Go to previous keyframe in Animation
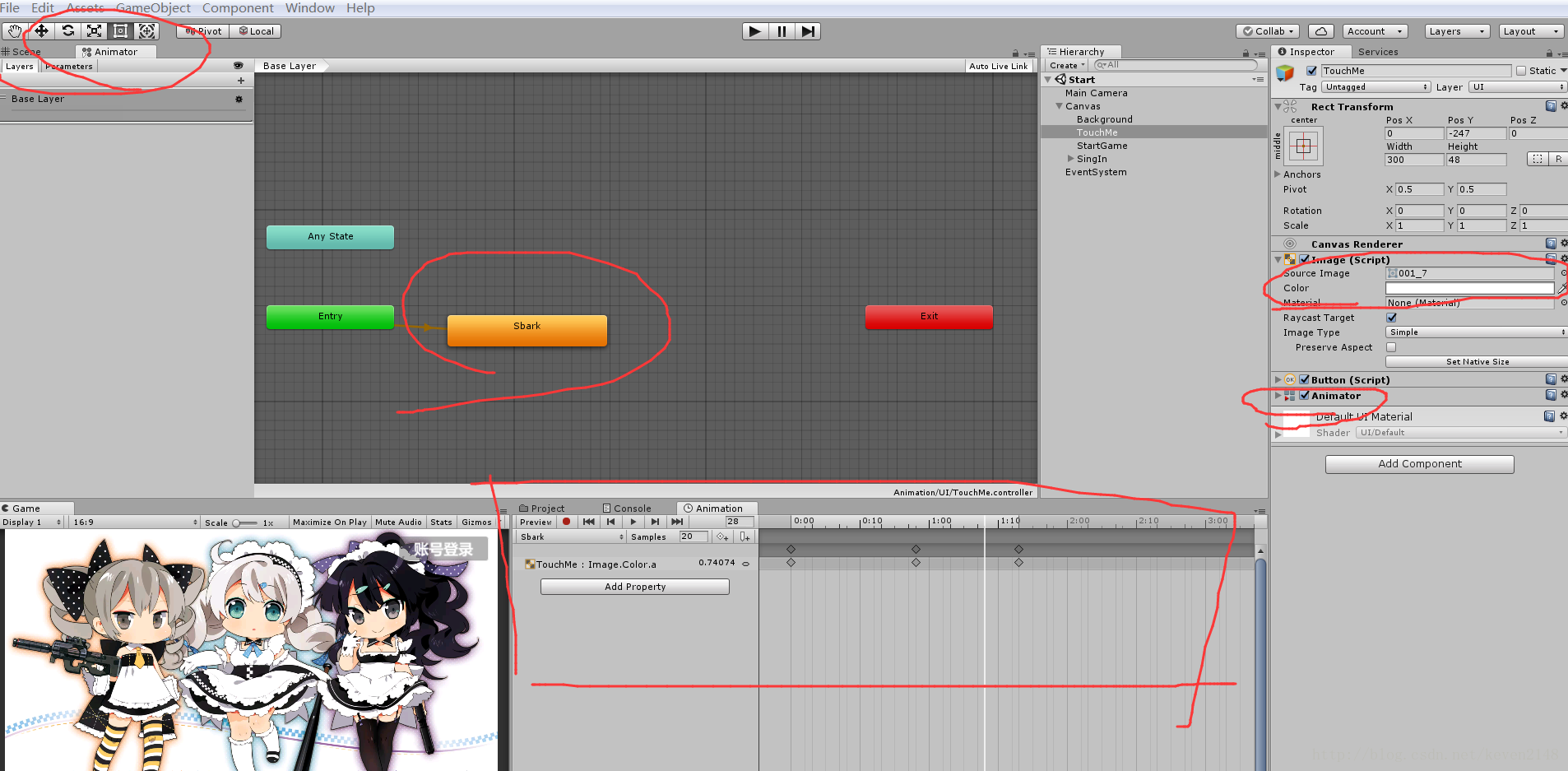Image resolution: width=1568 pixels, height=771 pixels. pyautogui.click(x=610, y=522)
